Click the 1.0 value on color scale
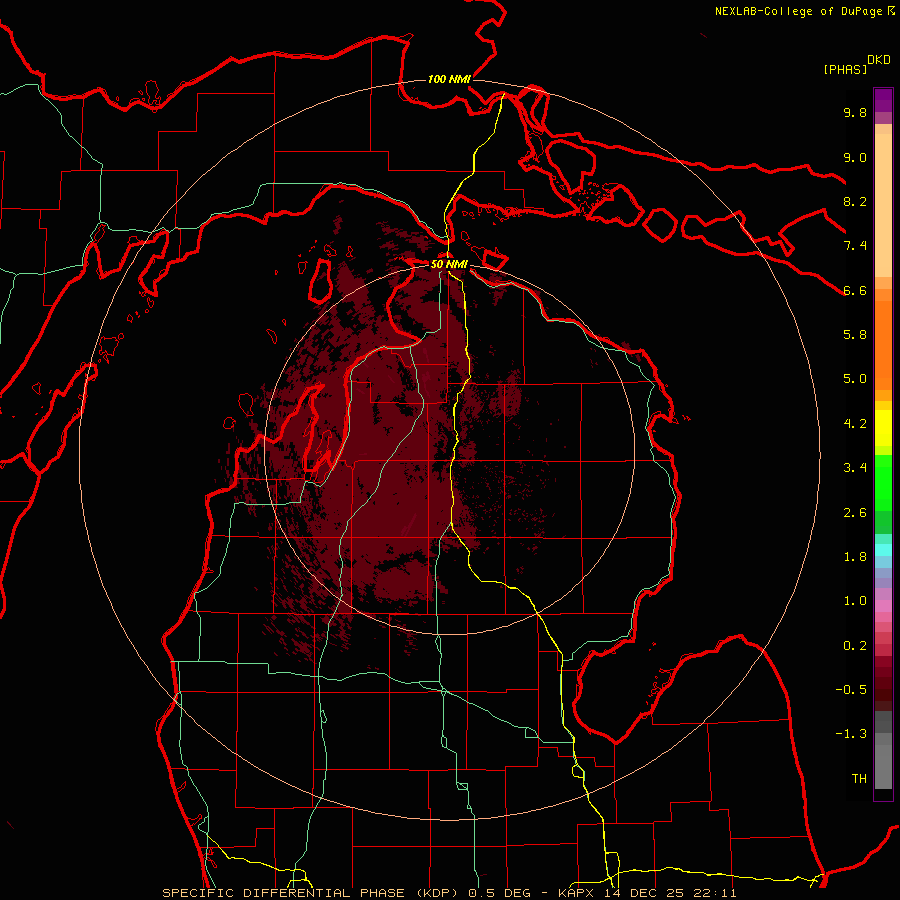Screen dimensions: 900x900 click(855, 601)
